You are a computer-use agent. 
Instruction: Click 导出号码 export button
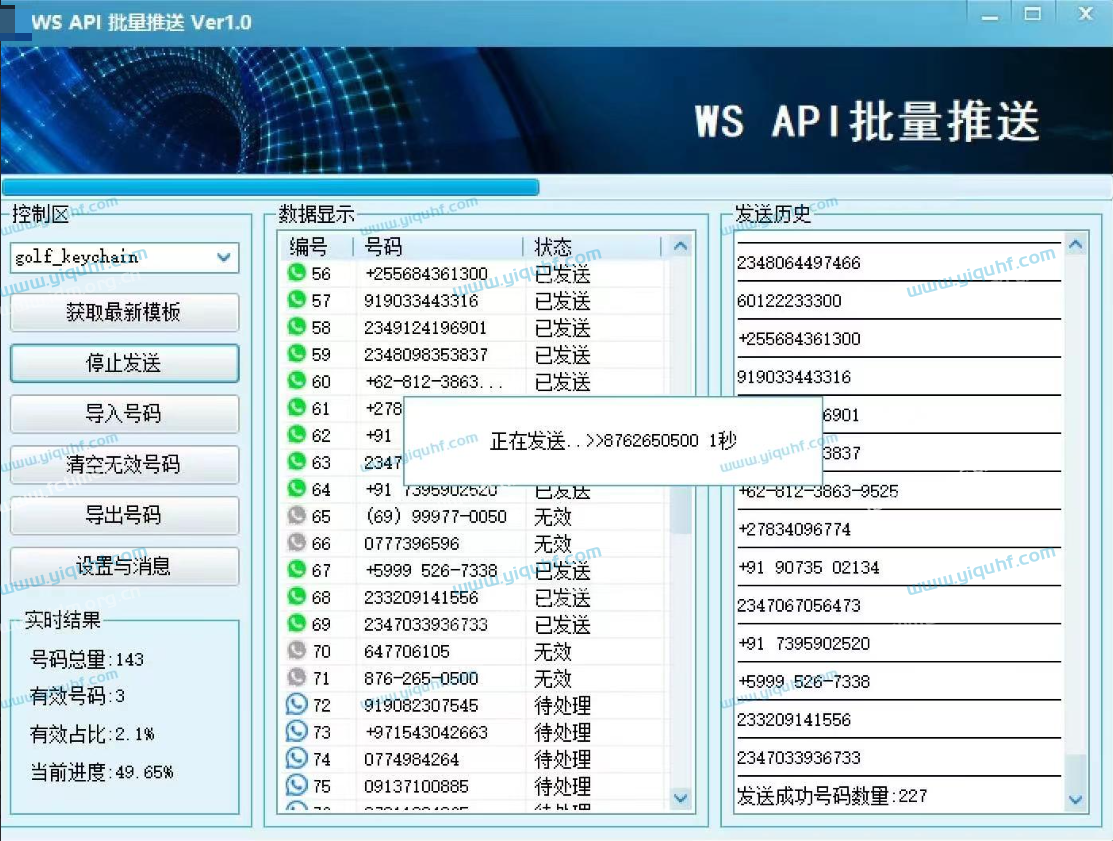point(124,515)
